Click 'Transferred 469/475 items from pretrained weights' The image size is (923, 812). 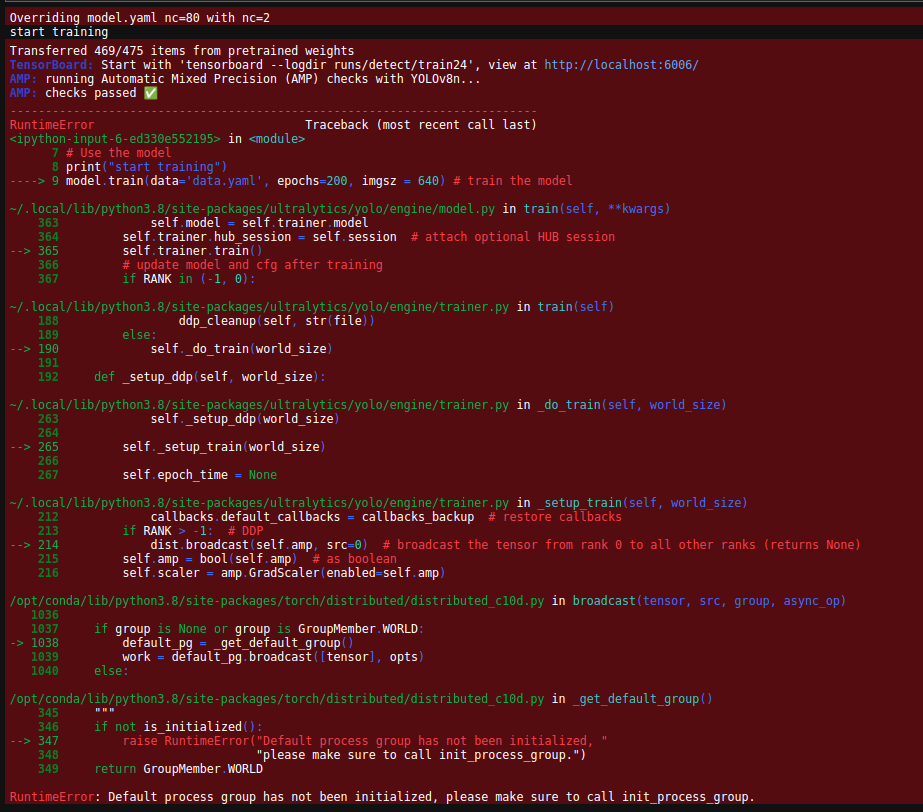(x=182, y=51)
